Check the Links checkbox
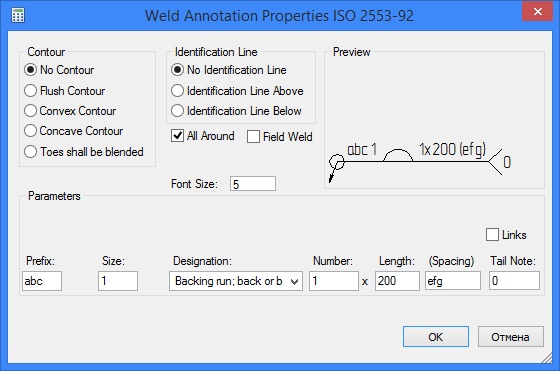This screenshot has width=560, height=371. pyautogui.click(x=492, y=235)
